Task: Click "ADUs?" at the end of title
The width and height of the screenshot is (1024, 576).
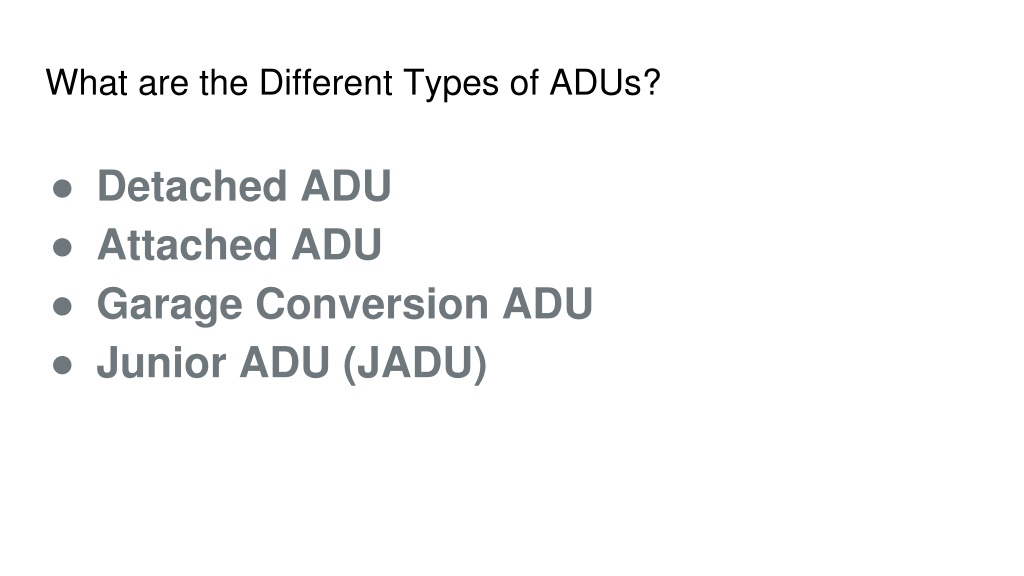Action: (605, 83)
